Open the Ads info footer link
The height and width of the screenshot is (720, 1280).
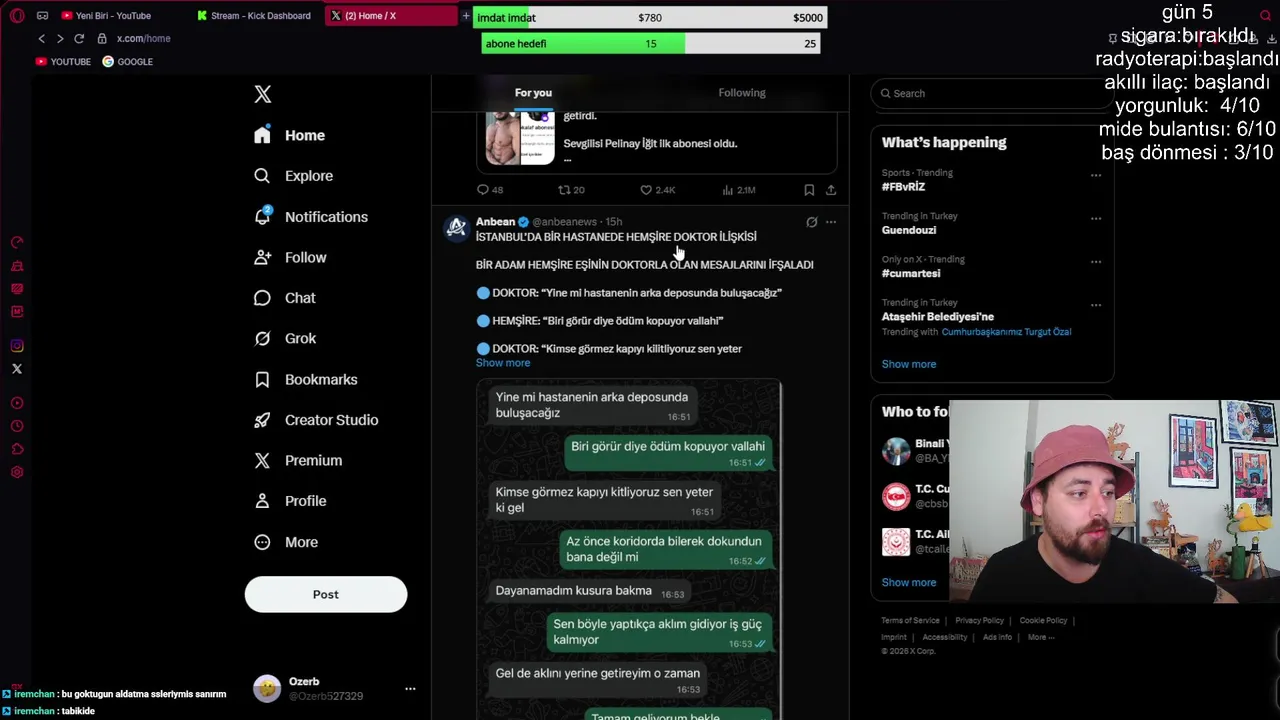point(997,638)
